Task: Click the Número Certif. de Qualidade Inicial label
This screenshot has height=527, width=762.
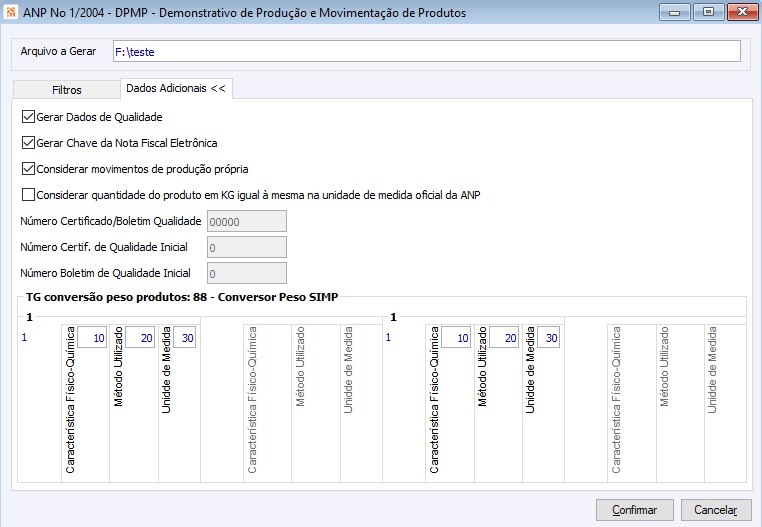Action: coord(104,247)
